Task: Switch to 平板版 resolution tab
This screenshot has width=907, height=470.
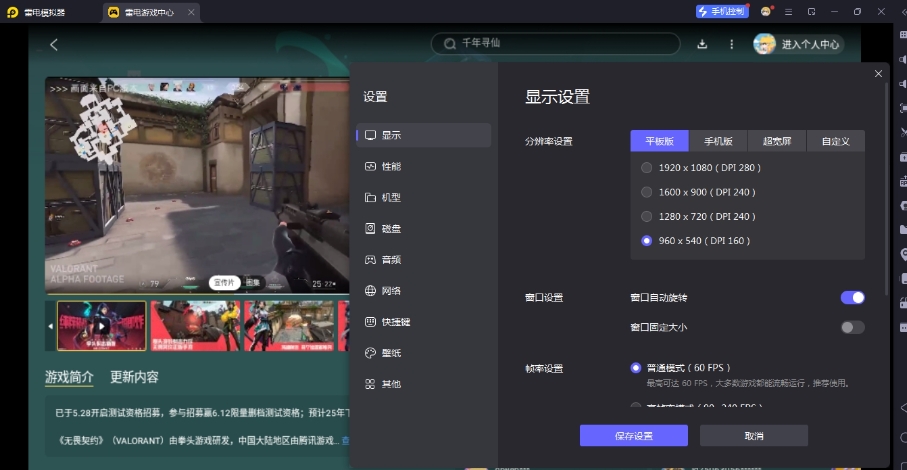Action: 659,141
